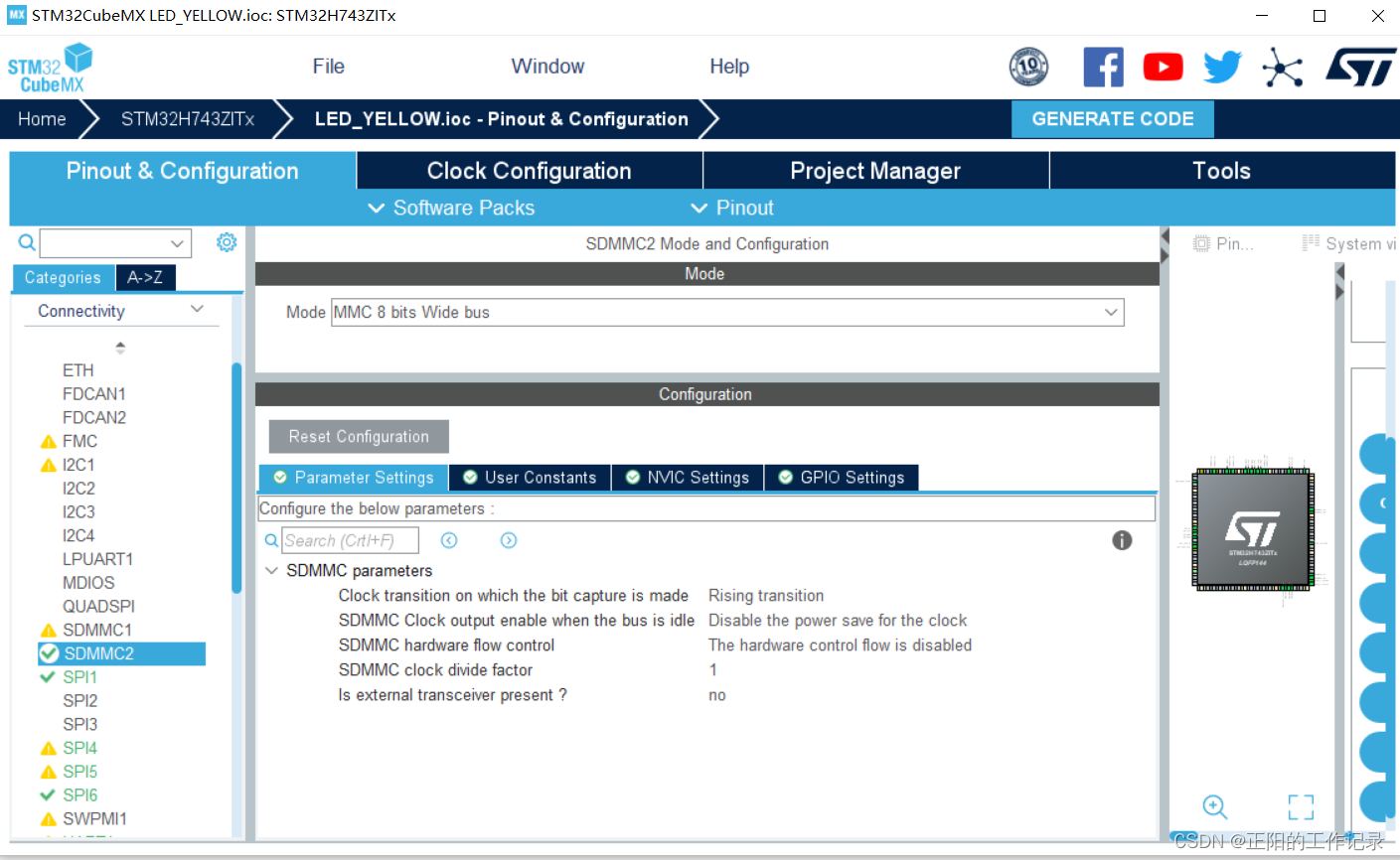Screen dimensions: 1400x860
Task: Click the SPI1 green checkmark icon
Action: [x=47, y=677]
